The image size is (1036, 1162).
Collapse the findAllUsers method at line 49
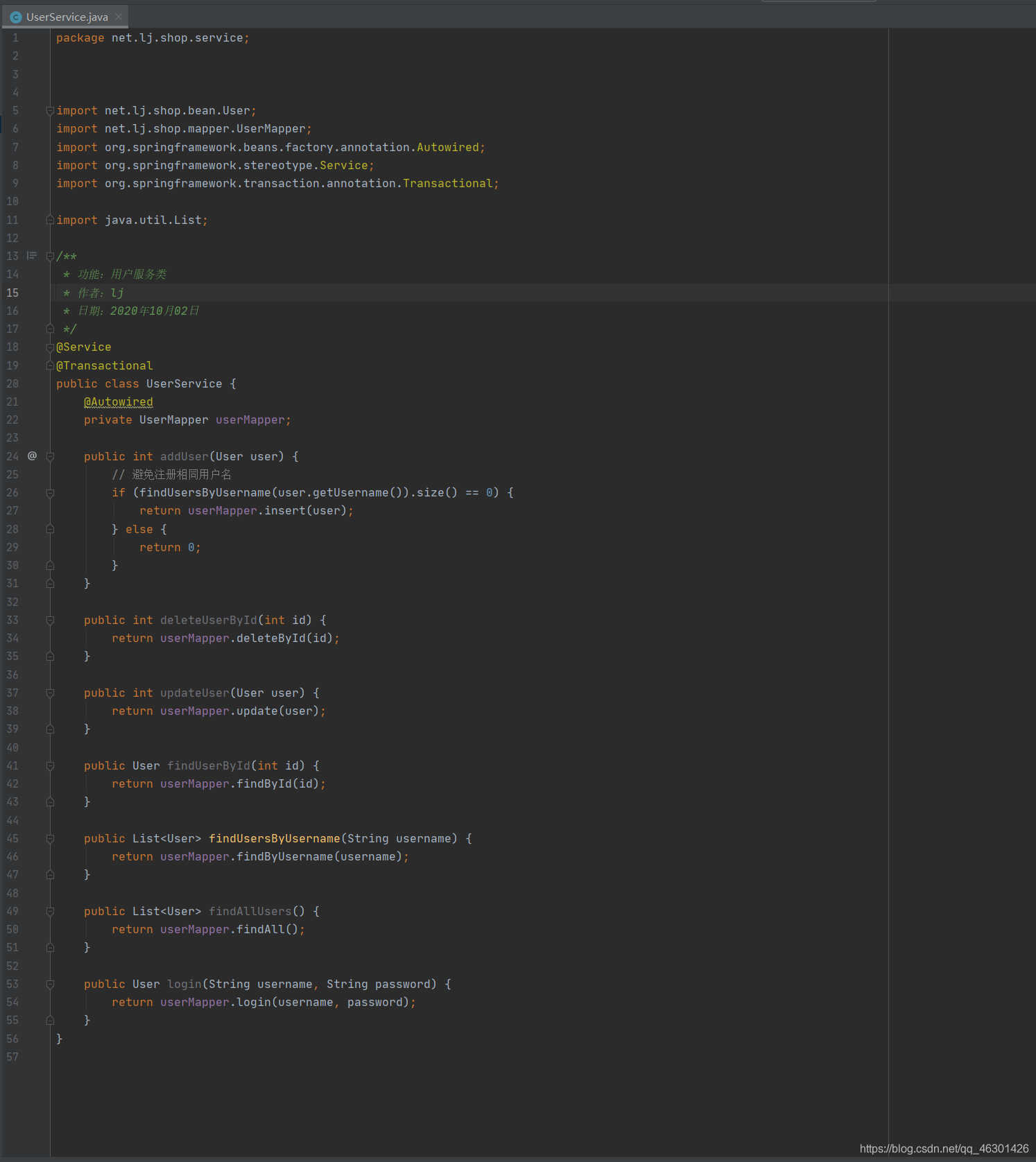[x=50, y=912]
